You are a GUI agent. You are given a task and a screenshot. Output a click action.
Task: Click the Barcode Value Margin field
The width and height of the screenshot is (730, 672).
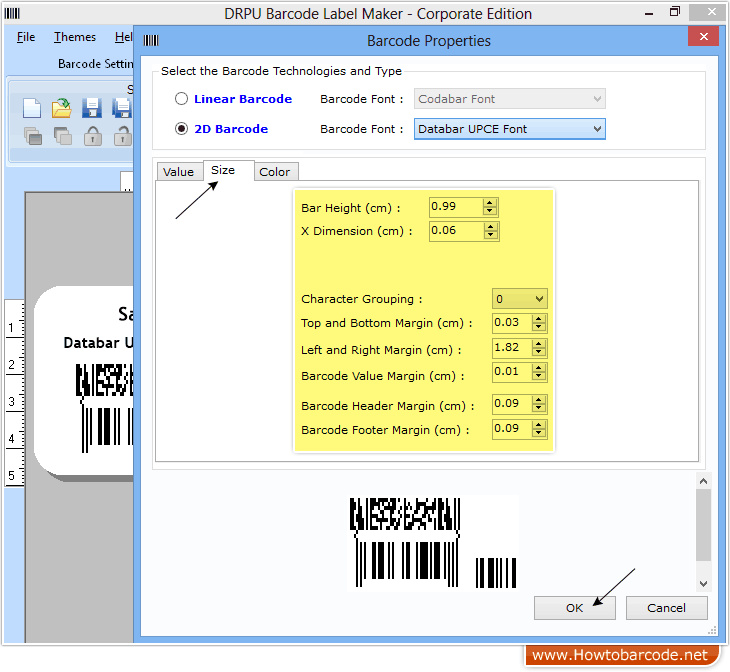coord(512,372)
